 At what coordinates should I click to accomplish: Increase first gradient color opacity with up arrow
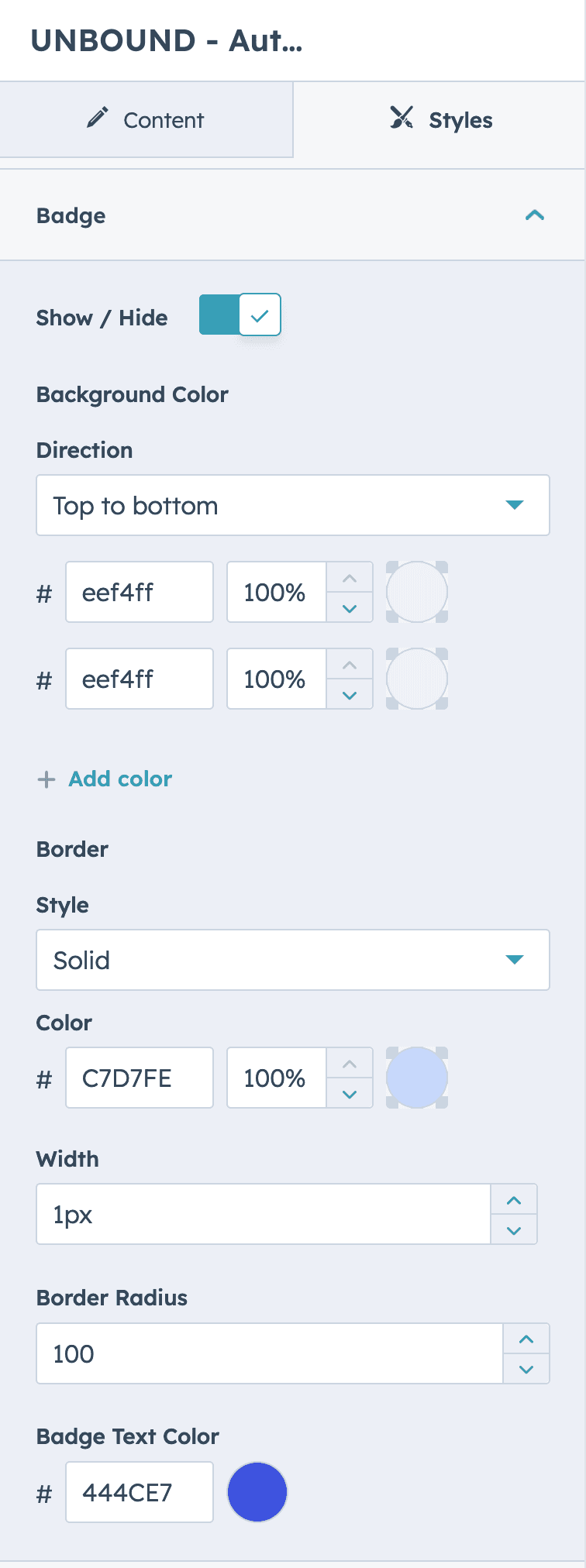coord(350,576)
